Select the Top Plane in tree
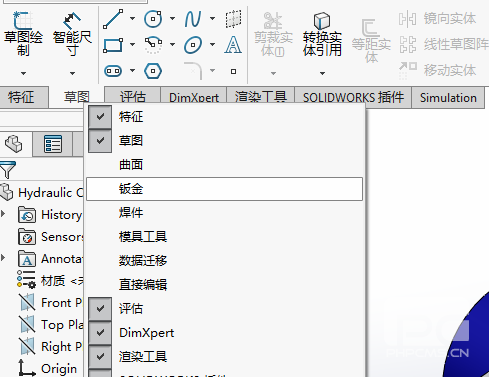The height and width of the screenshot is (377, 489). point(50,324)
